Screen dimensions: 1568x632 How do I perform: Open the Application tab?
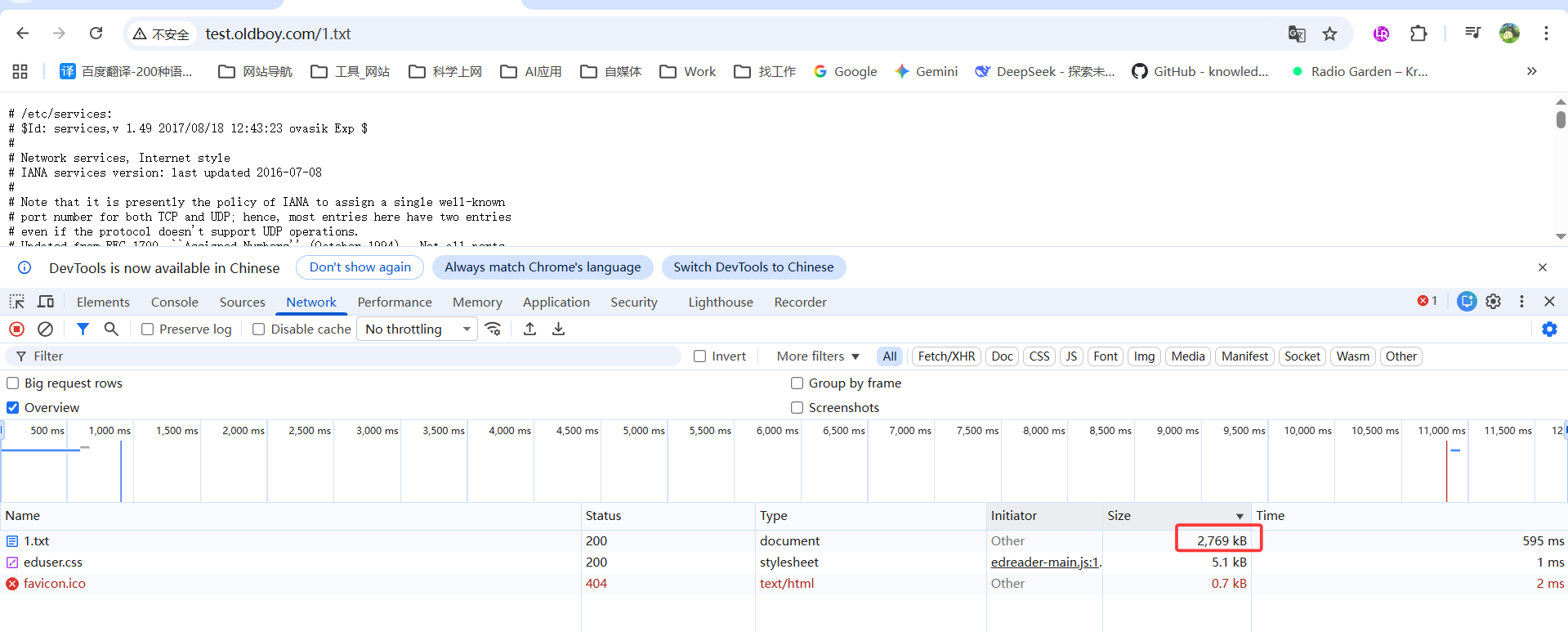click(556, 303)
